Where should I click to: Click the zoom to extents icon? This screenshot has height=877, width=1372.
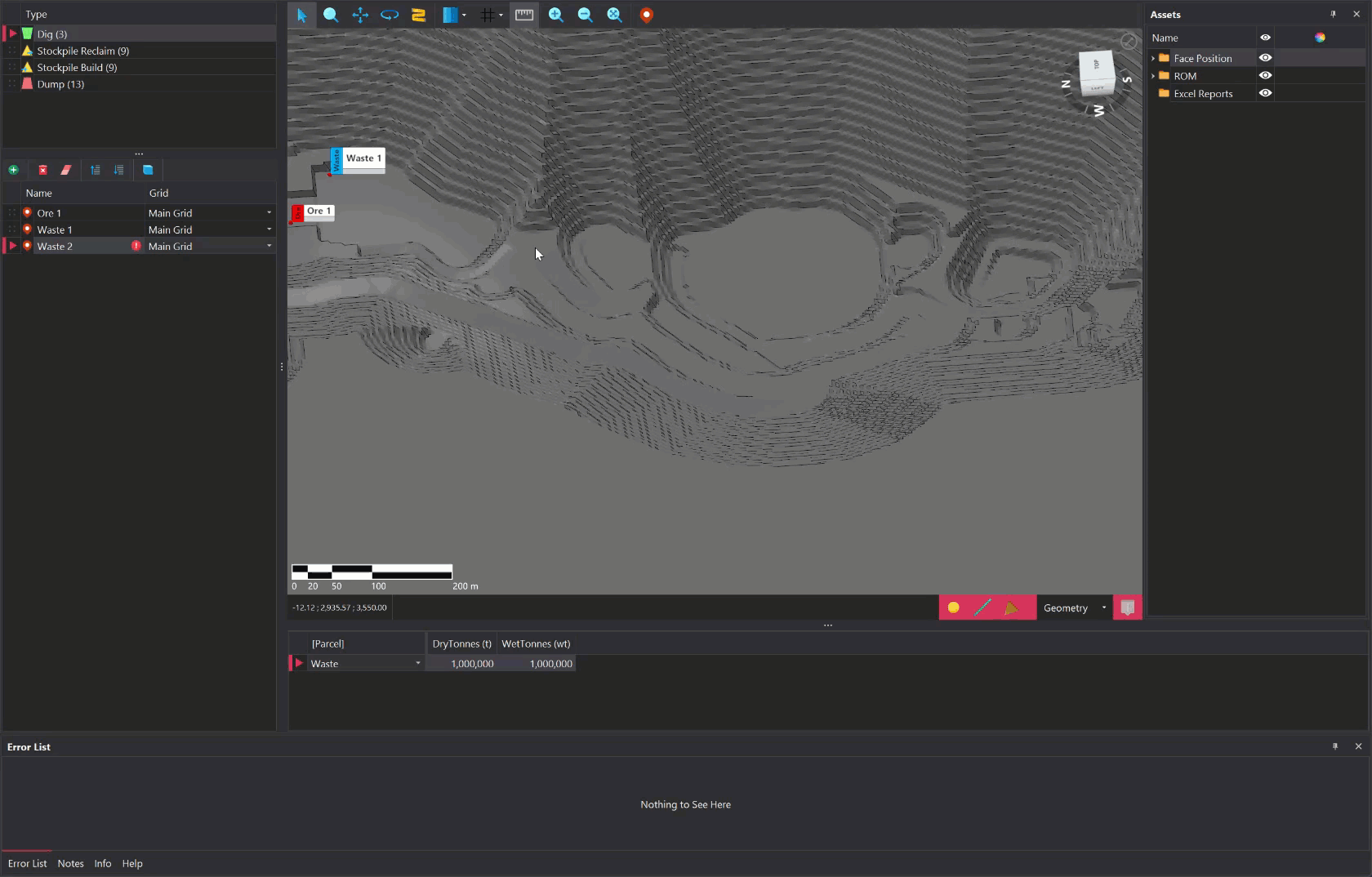point(614,15)
